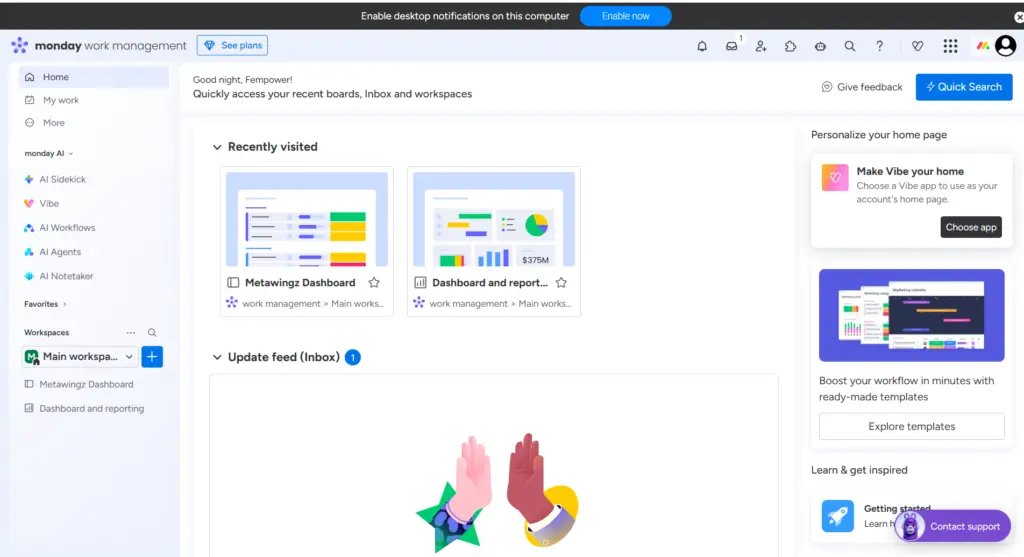Add new item with blue plus button
Screen dimensions: 1024x557
152,357
